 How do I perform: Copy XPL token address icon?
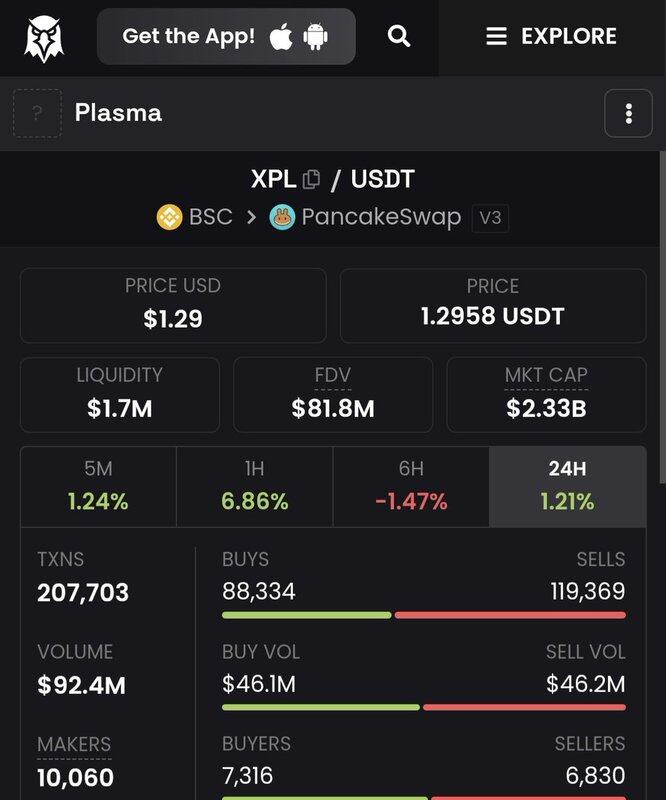tap(311, 179)
